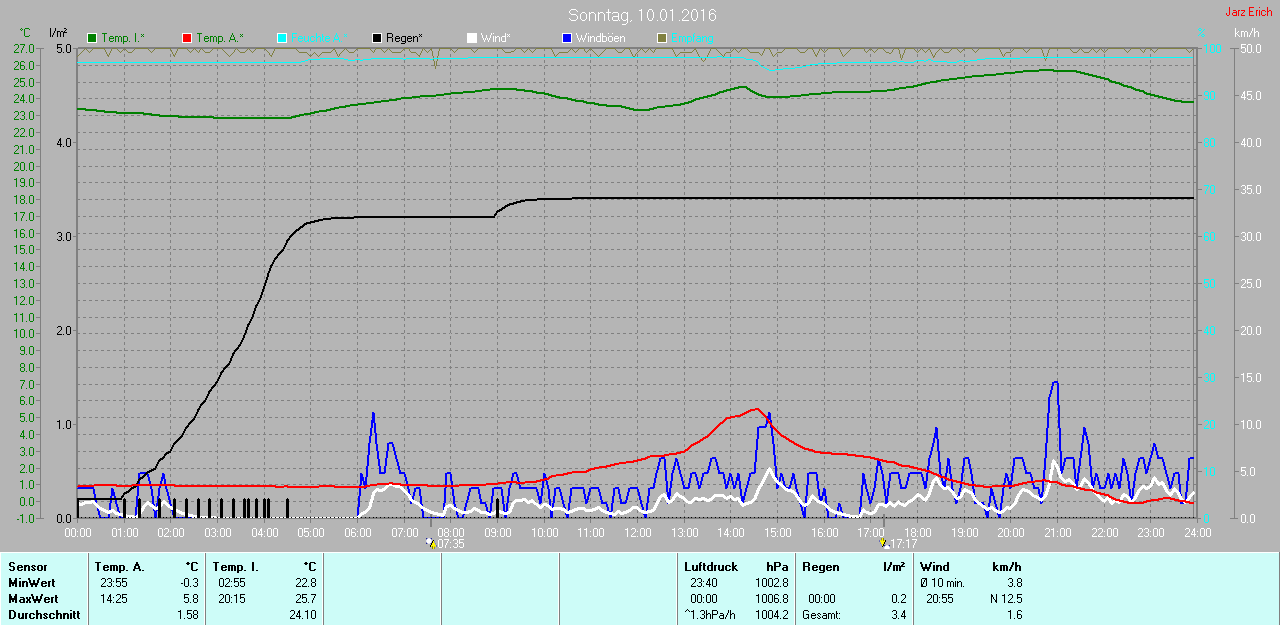Click the Luftdruck header in the stats table
Image resolution: width=1280 pixels, height=625 pixels.
(711, 567)
